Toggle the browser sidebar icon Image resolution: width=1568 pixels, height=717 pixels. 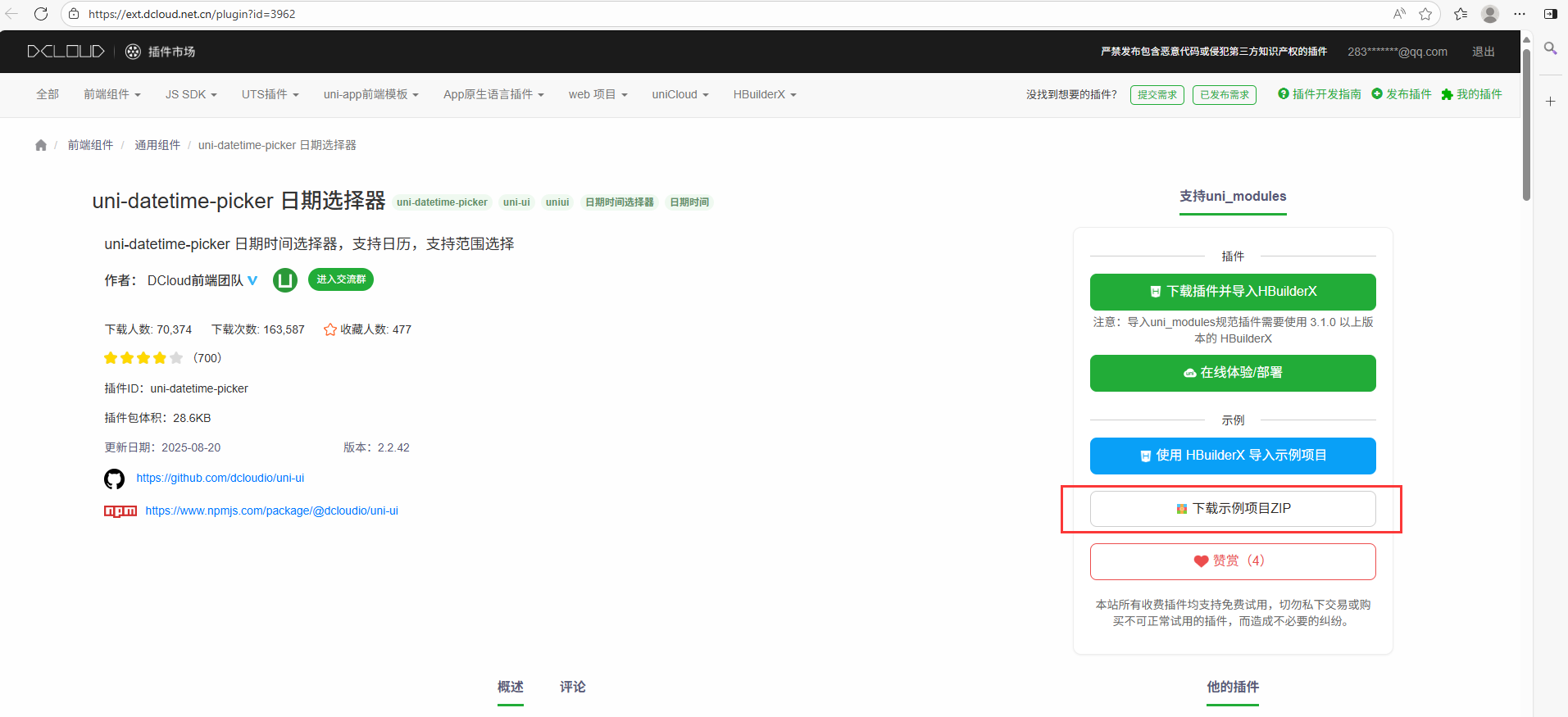pyautogui.click(x=1551, y=14)
